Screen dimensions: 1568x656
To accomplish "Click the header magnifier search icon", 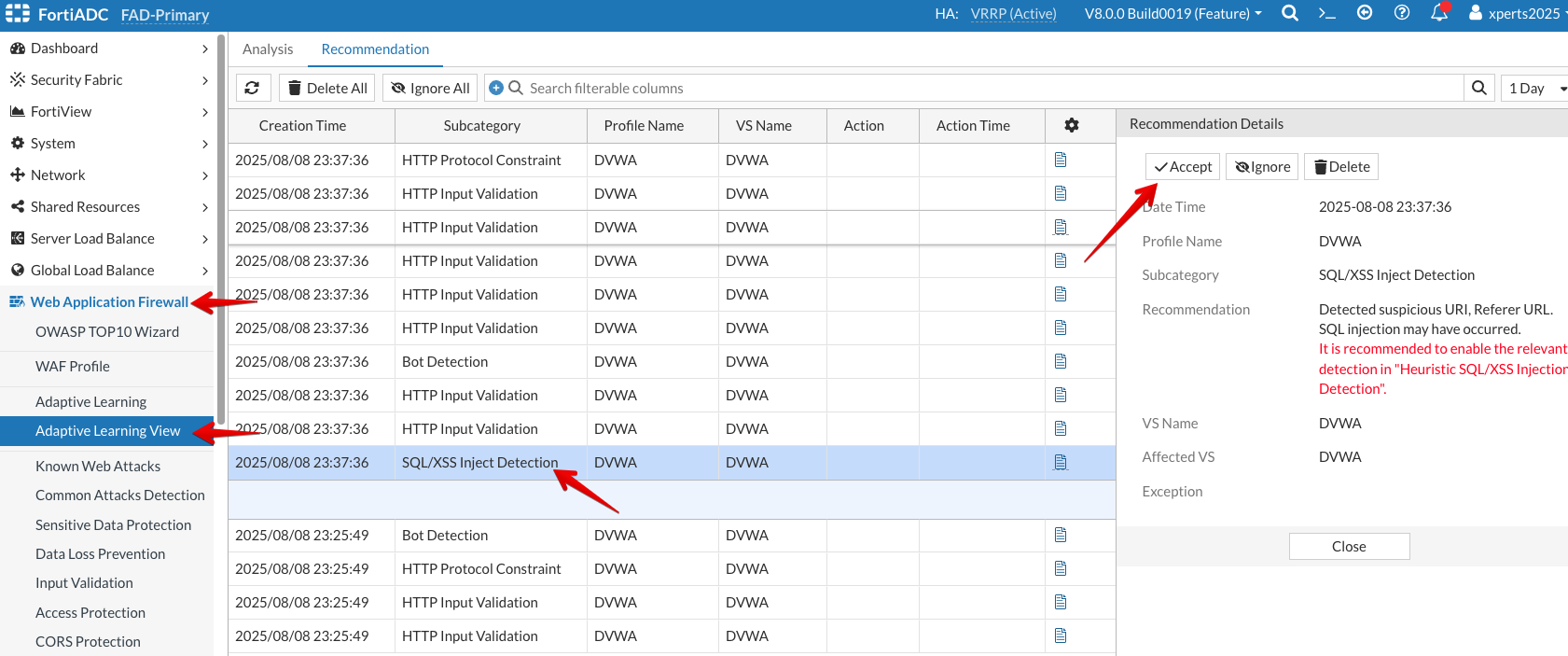I will pos(1290,13).
